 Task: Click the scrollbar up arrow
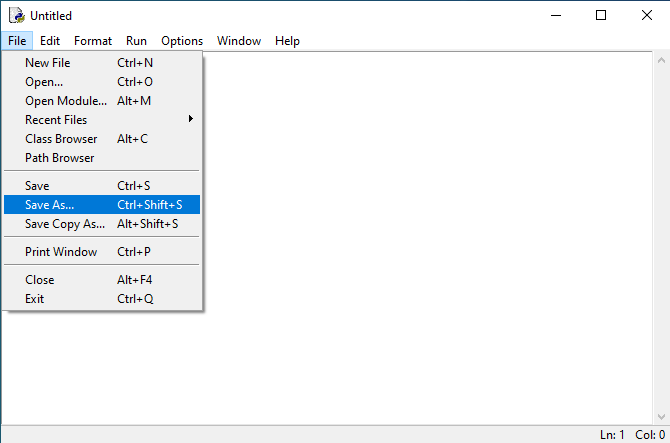(661, 60)
